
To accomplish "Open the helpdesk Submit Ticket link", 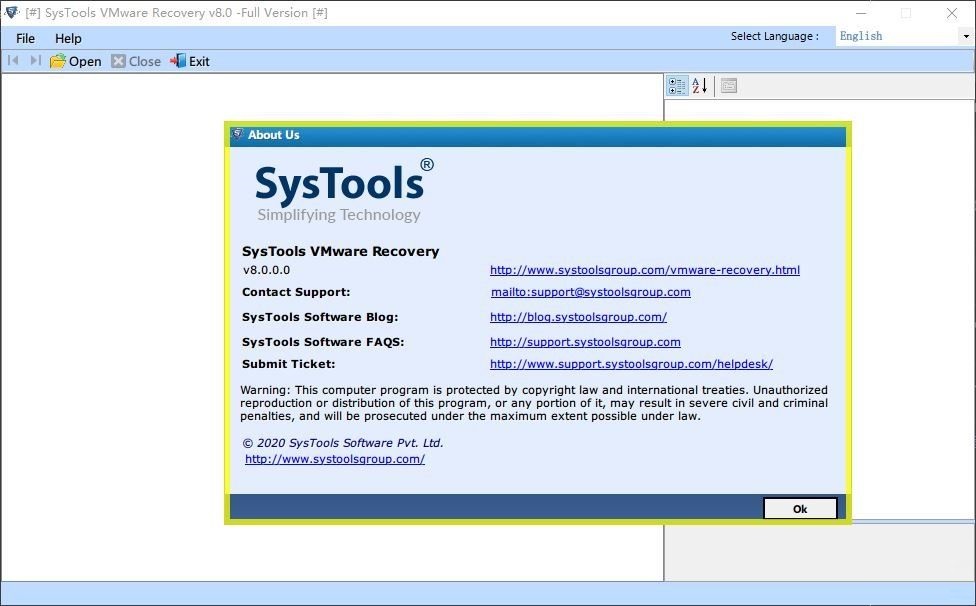I will click(631, 364).
